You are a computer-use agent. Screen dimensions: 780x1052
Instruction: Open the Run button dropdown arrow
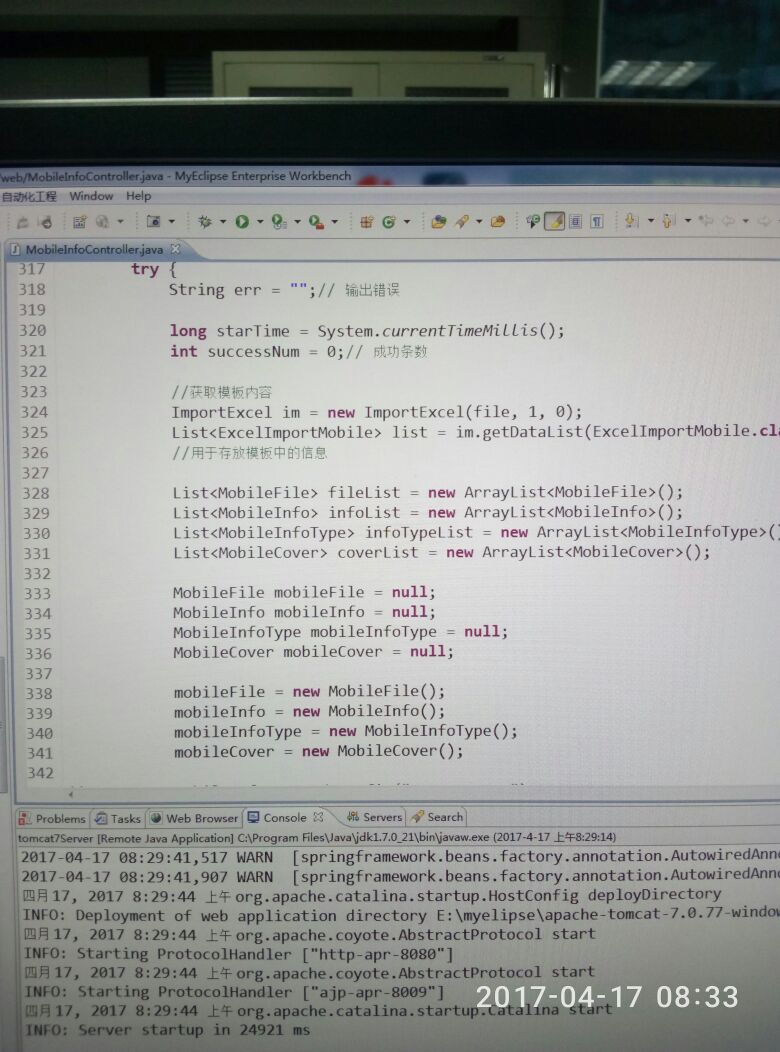pos(260,221)
